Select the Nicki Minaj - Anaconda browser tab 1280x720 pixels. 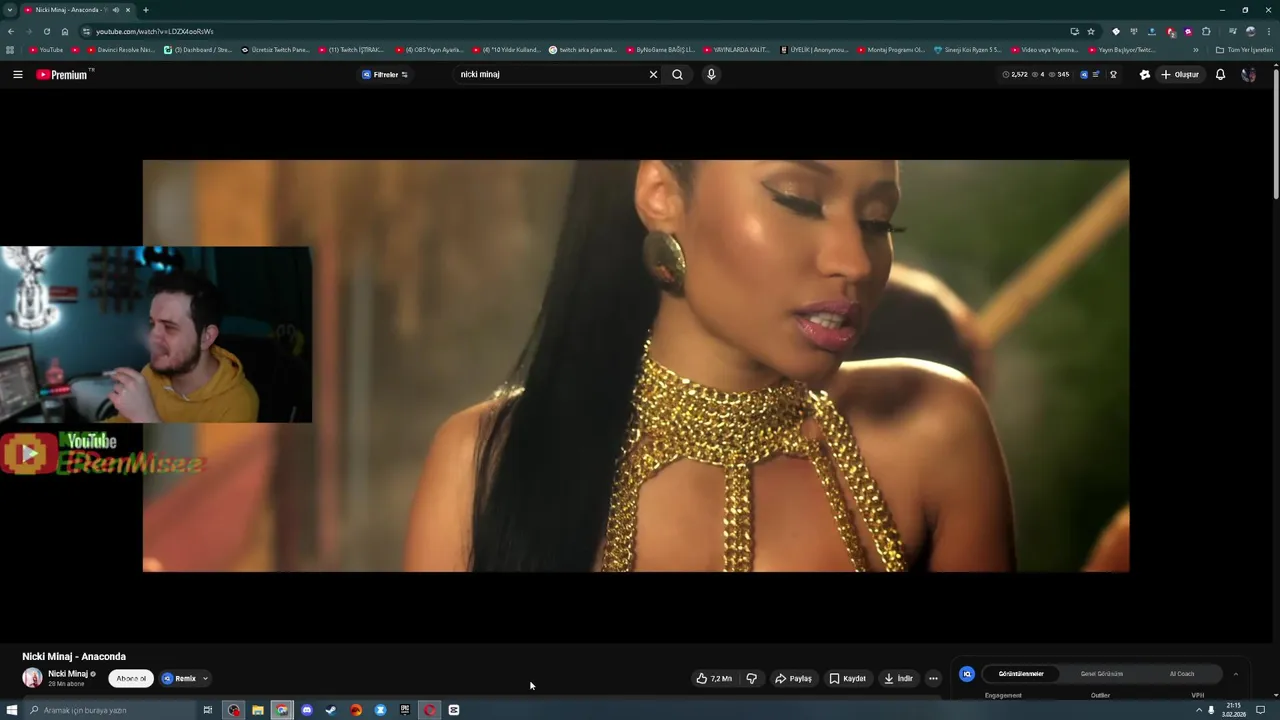[x=77, y=10]
